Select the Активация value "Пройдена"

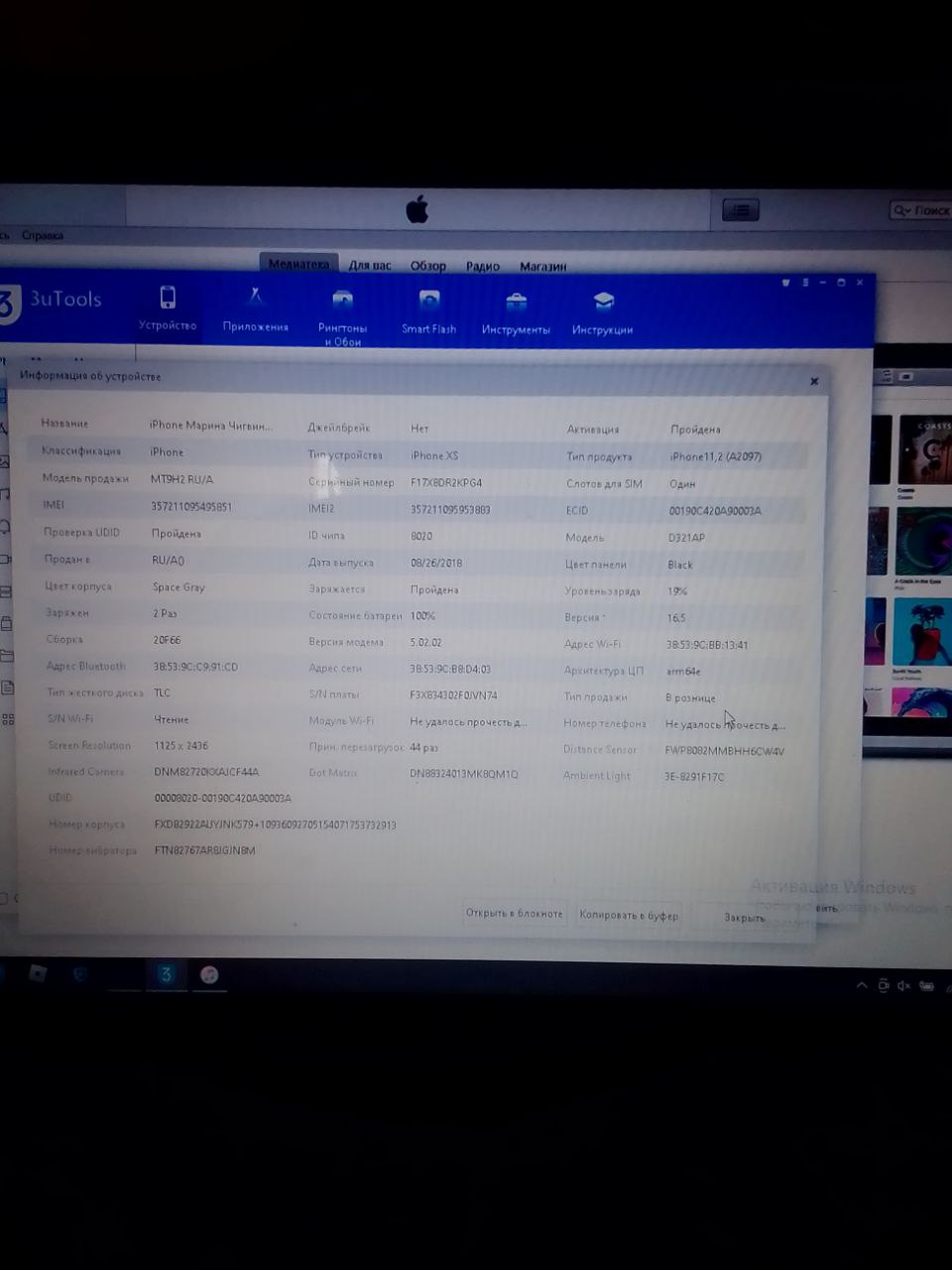pos(695,430)
